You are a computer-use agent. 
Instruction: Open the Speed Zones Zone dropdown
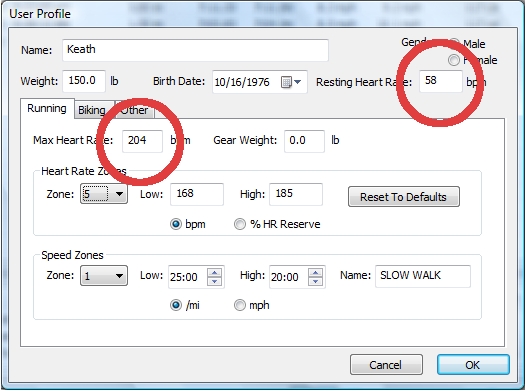(104, 276)
